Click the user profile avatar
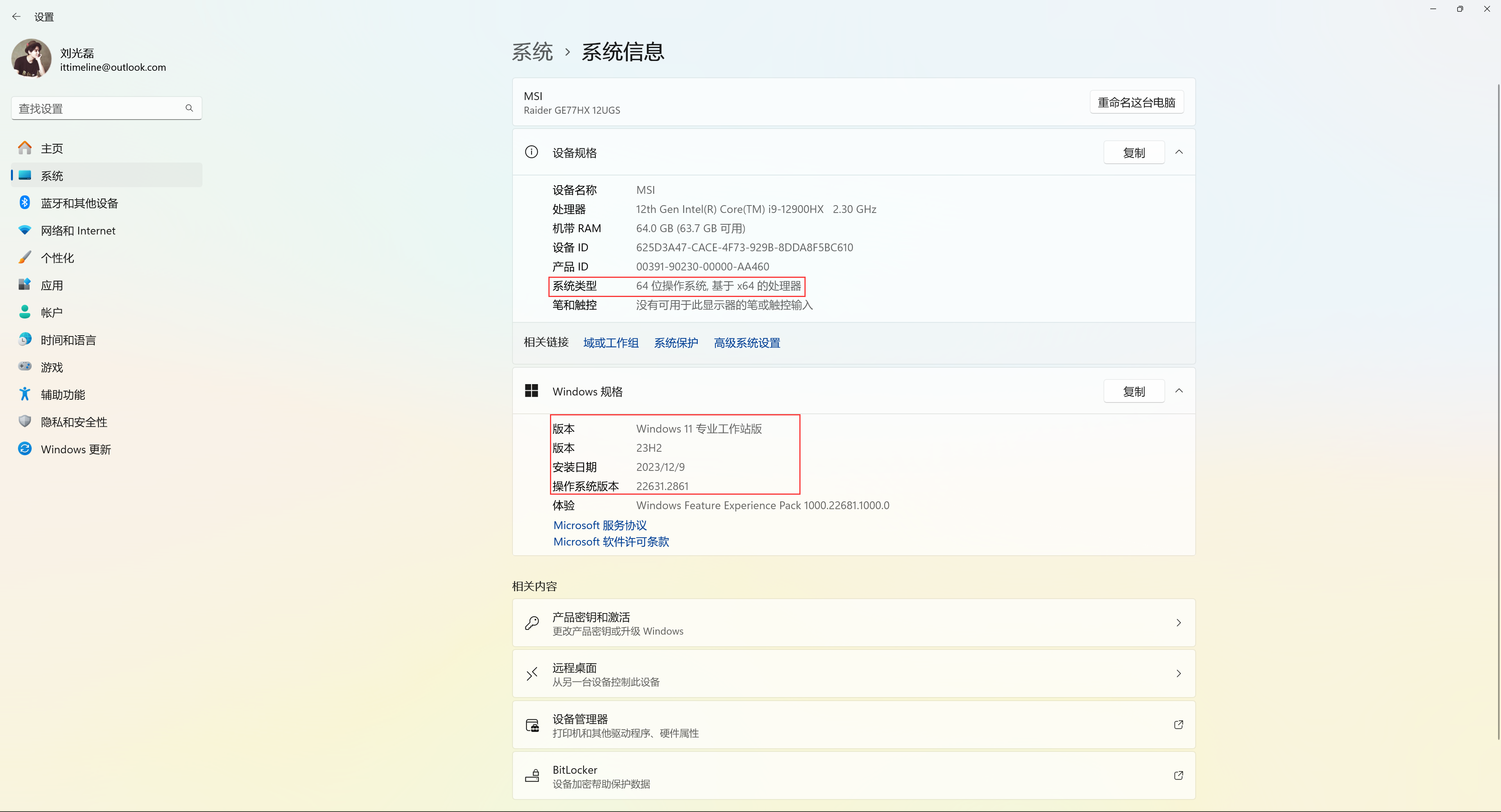This screenshot has width=1501, height=812. [x=31, y=59]
